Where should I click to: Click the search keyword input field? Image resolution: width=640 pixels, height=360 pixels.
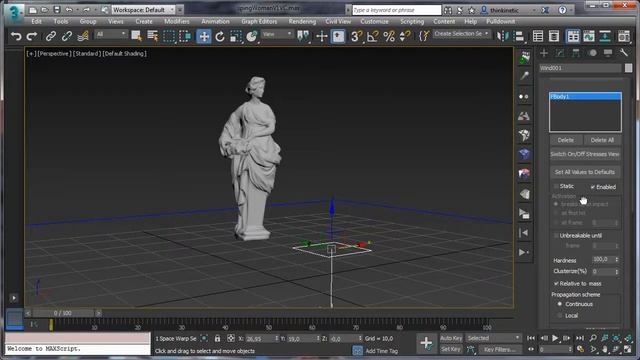click(x=397, y=10)
